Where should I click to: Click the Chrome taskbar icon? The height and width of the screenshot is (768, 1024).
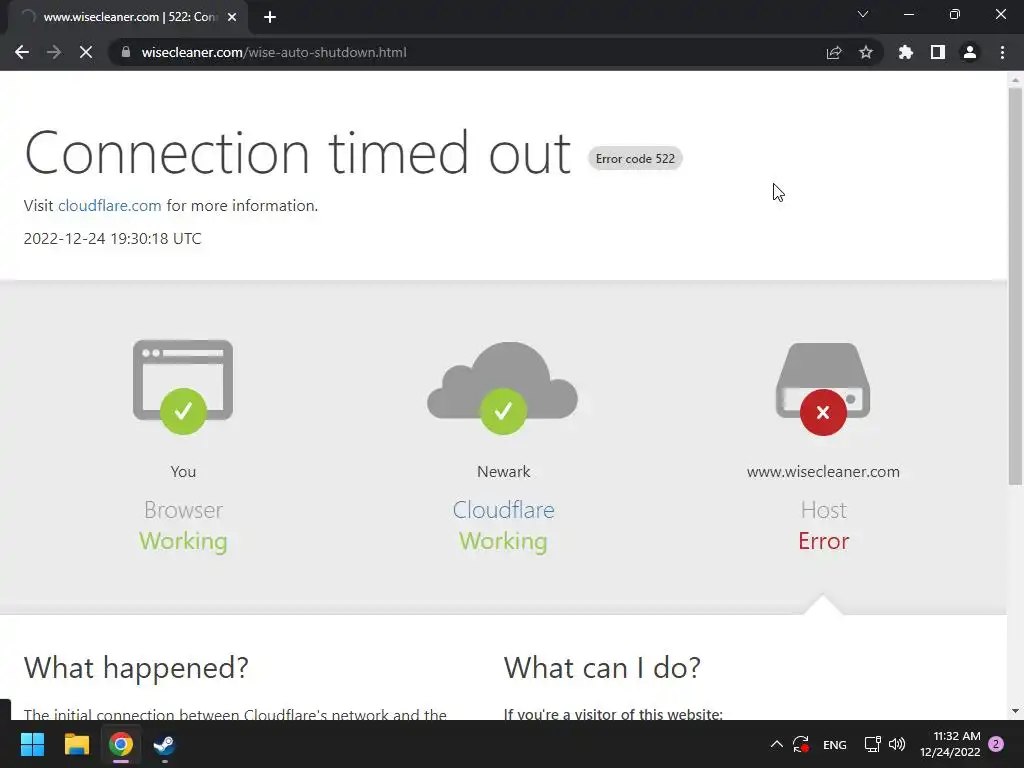pyautogui.click(x=121, y=744)
